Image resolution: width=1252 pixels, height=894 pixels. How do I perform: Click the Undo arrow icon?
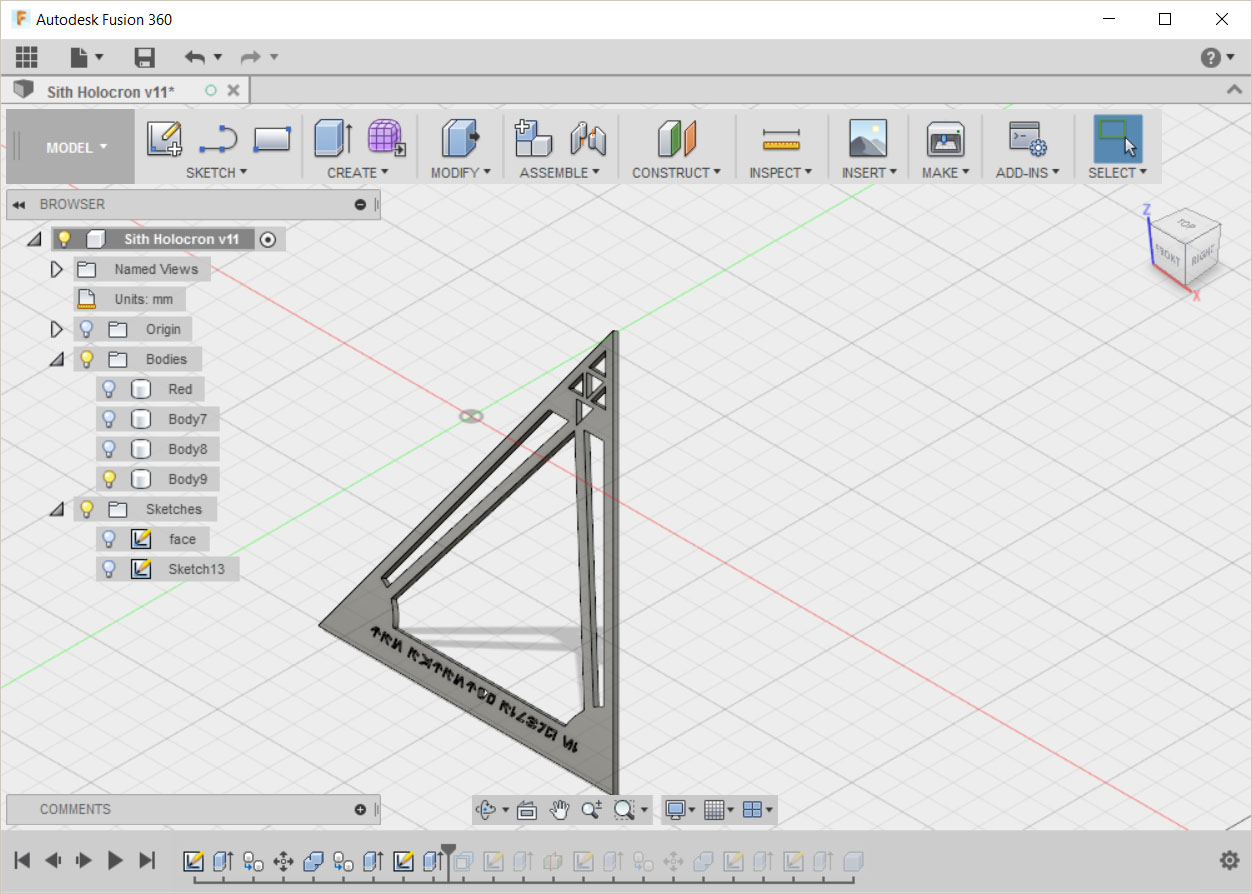[195, 57]
